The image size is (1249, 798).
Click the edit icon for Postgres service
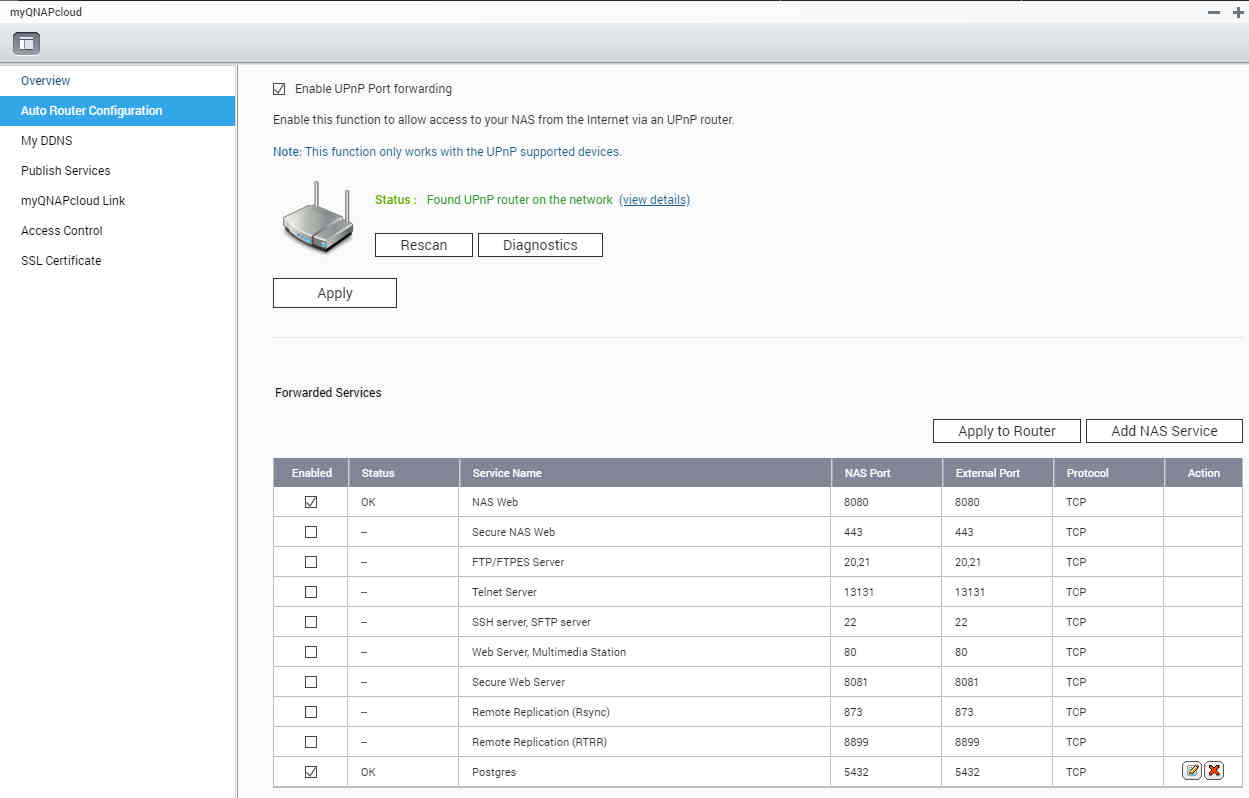1191,771
